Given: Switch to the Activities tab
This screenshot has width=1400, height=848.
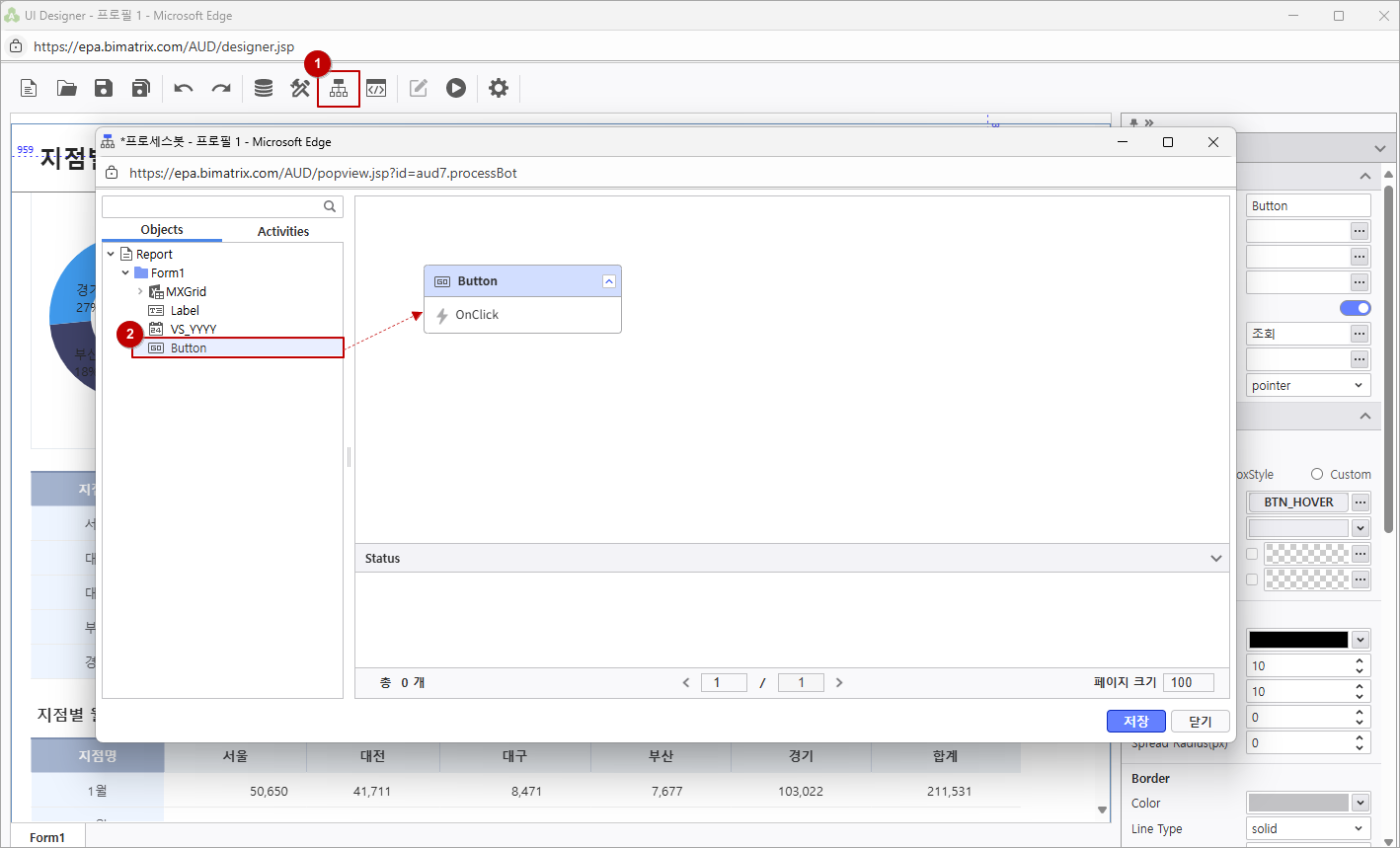Looking at the screenshot, I should pyautogui.click(x=282, y=231).
